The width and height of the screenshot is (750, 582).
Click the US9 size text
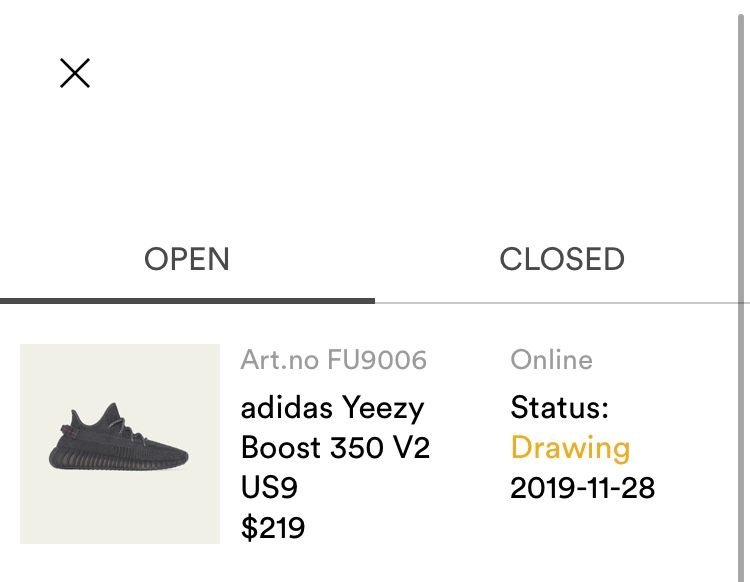269,488
